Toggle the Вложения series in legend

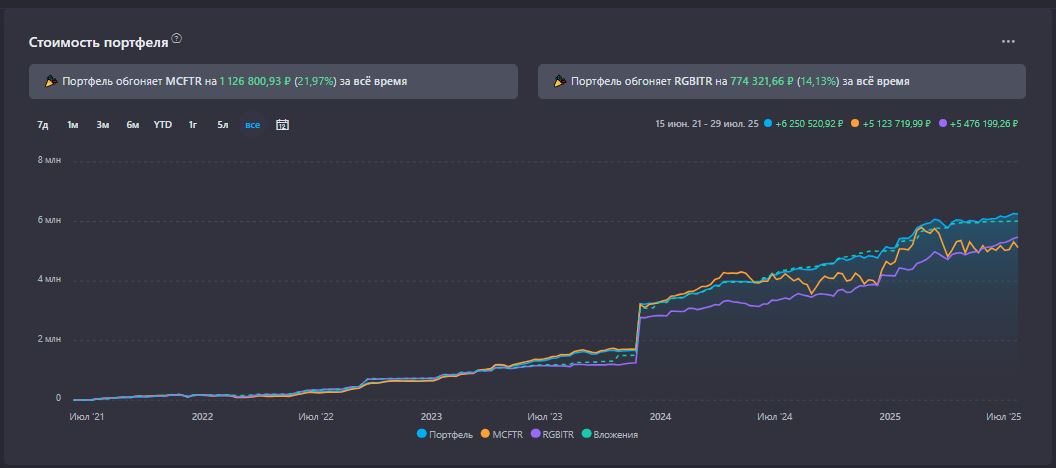(x=609, y=434)
